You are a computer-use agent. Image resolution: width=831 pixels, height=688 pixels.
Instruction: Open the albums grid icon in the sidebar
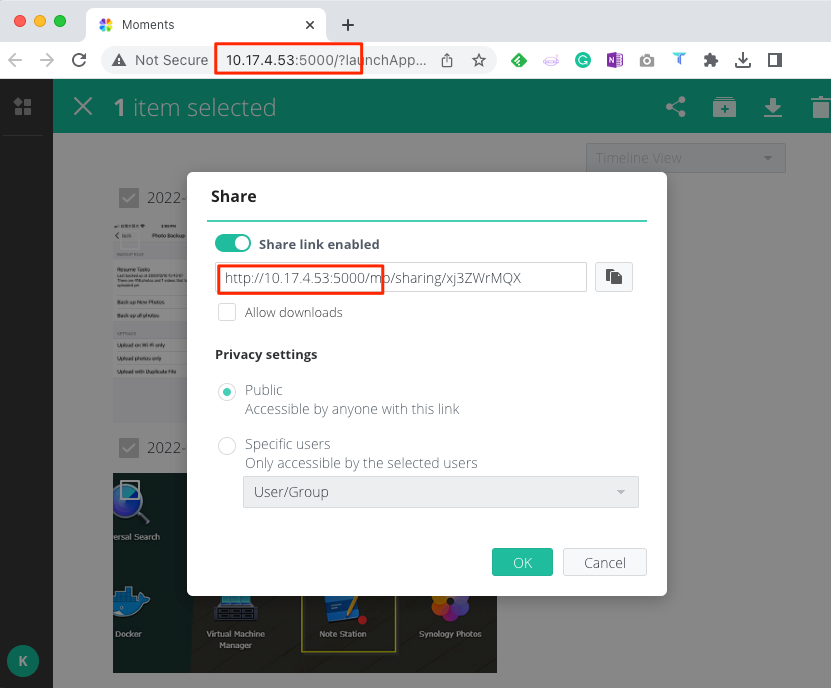(x=24, y=106)
